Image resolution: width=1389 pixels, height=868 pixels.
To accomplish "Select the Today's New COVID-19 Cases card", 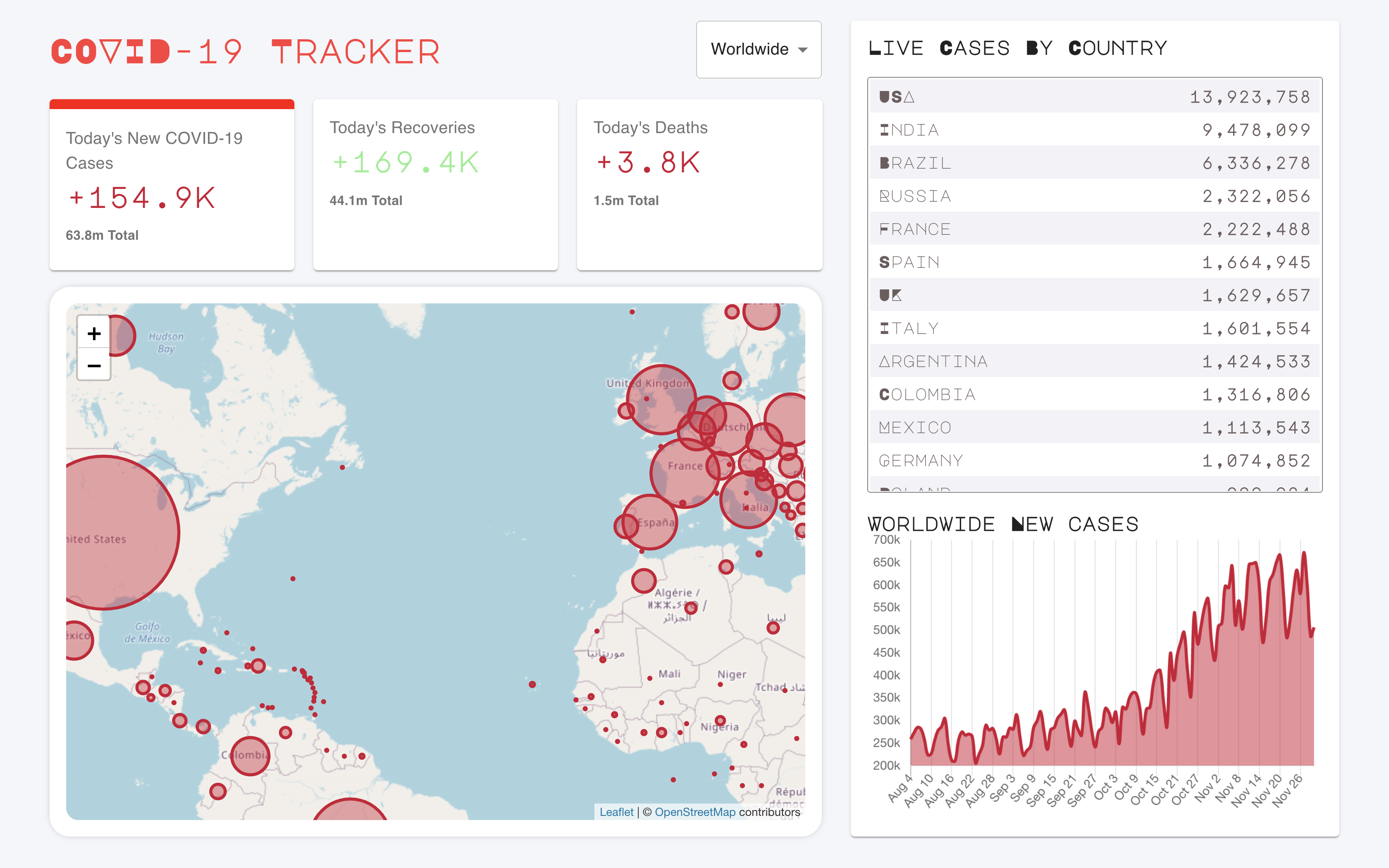I will pos(172,185).
